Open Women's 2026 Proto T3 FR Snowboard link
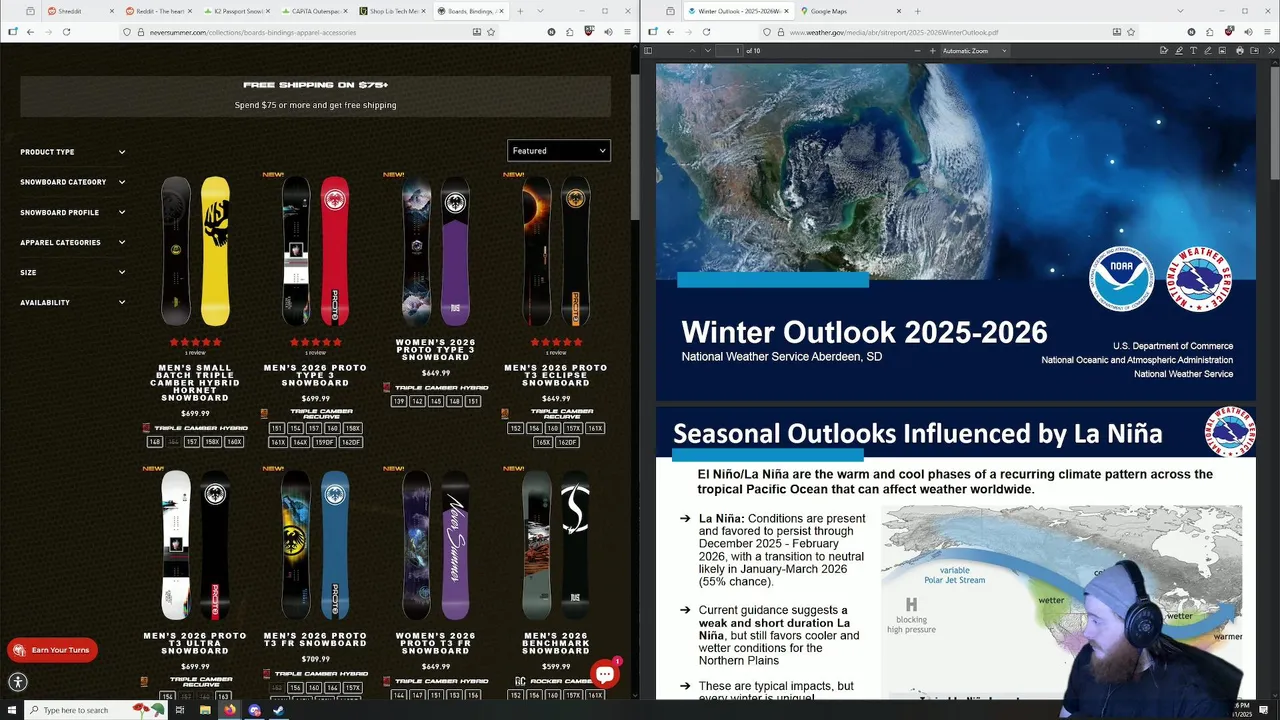This screenshot has width=1280, height=720. pos(435,643)
